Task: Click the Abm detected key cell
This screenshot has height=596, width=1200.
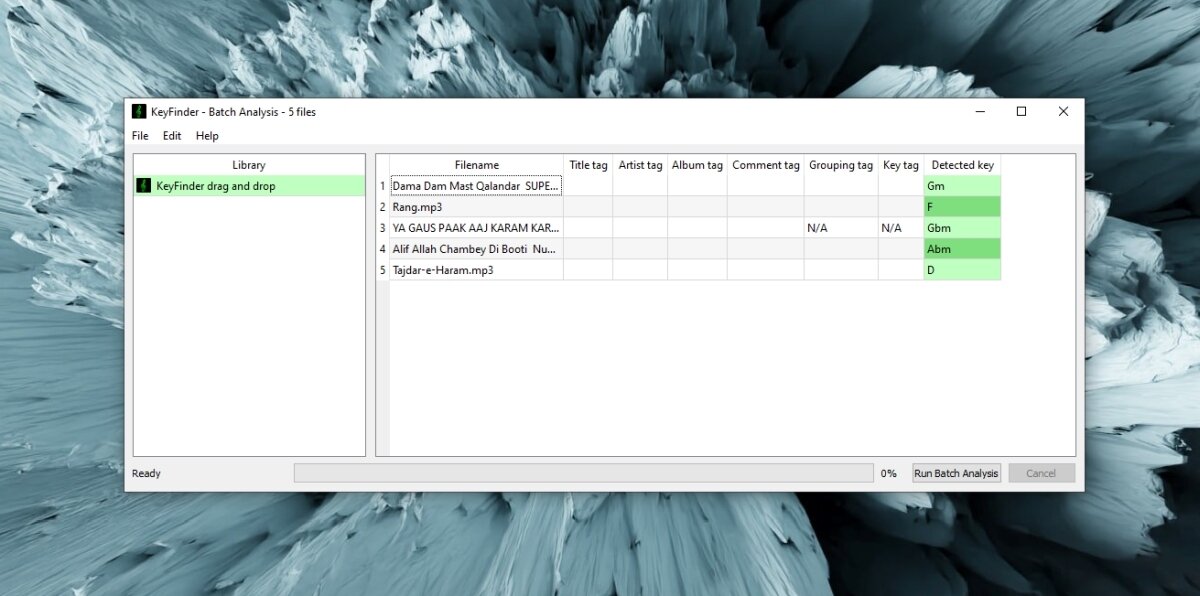Action: pos(960,248)
